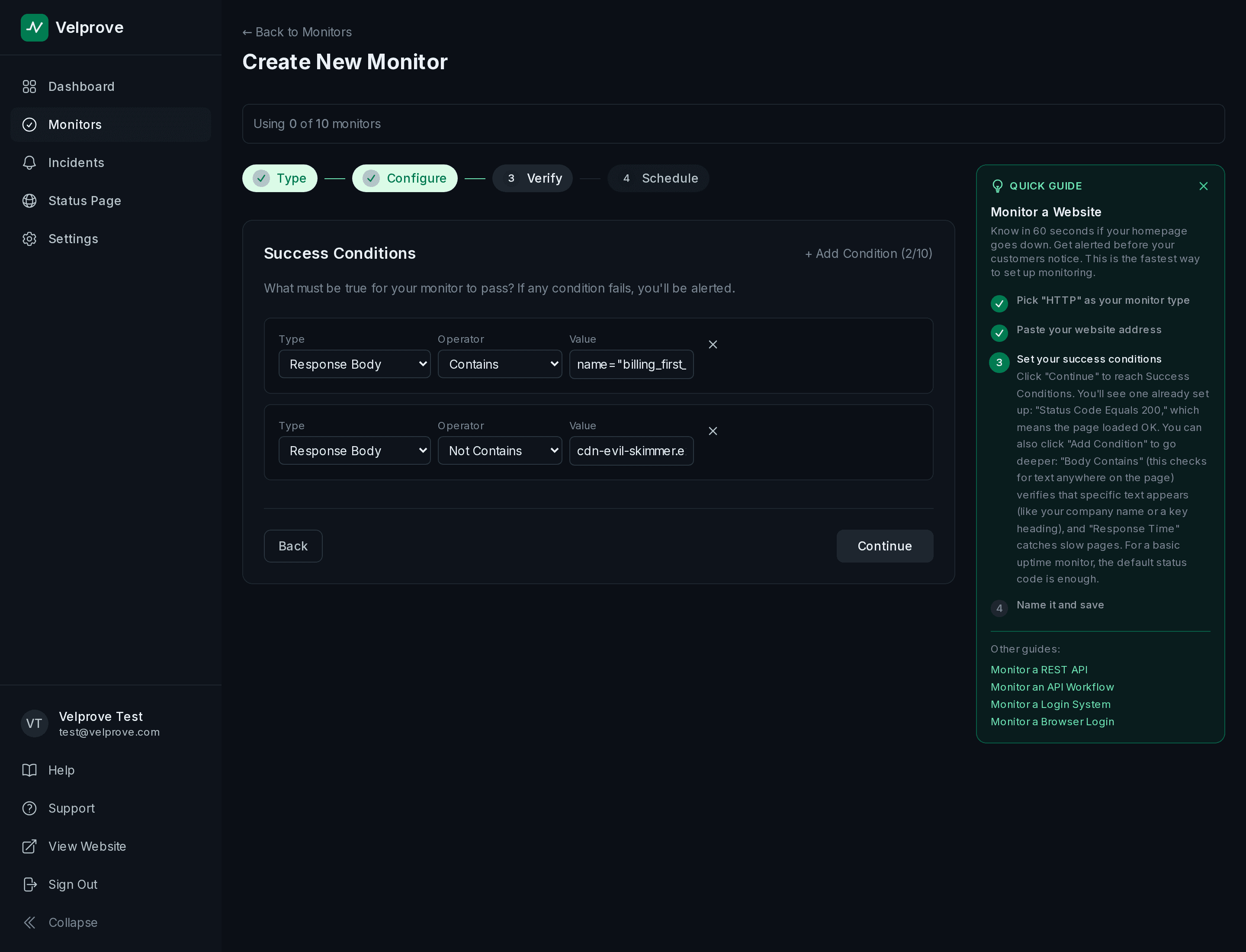Screen dimensions: 1246x952
Task: Click the guide step 3 number badge
Action: pyautogui.click(x=999, y=363)
